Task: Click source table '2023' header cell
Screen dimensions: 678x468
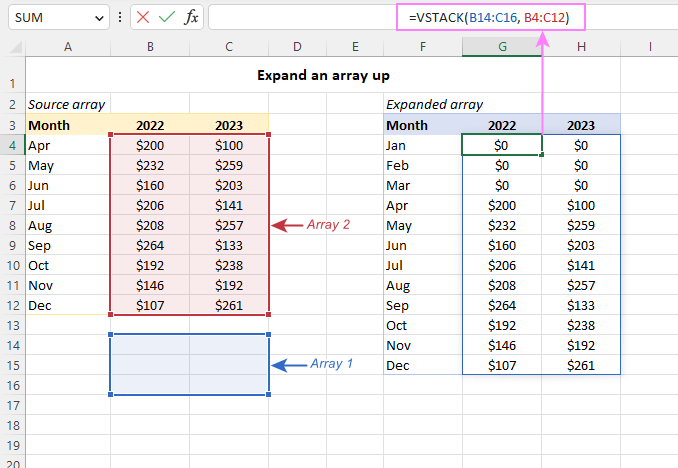Action: click(229, 125)
